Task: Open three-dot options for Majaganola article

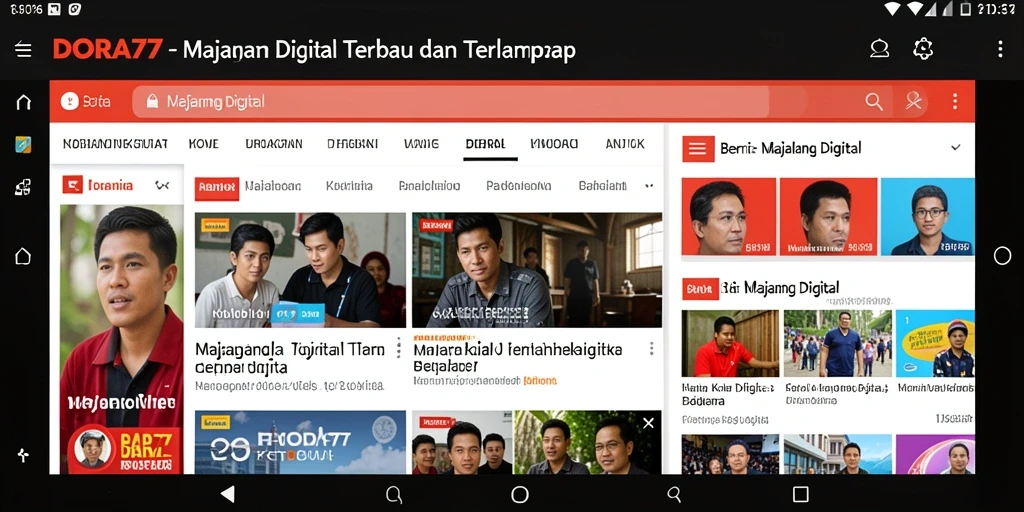Action: [x=398, y=348]
